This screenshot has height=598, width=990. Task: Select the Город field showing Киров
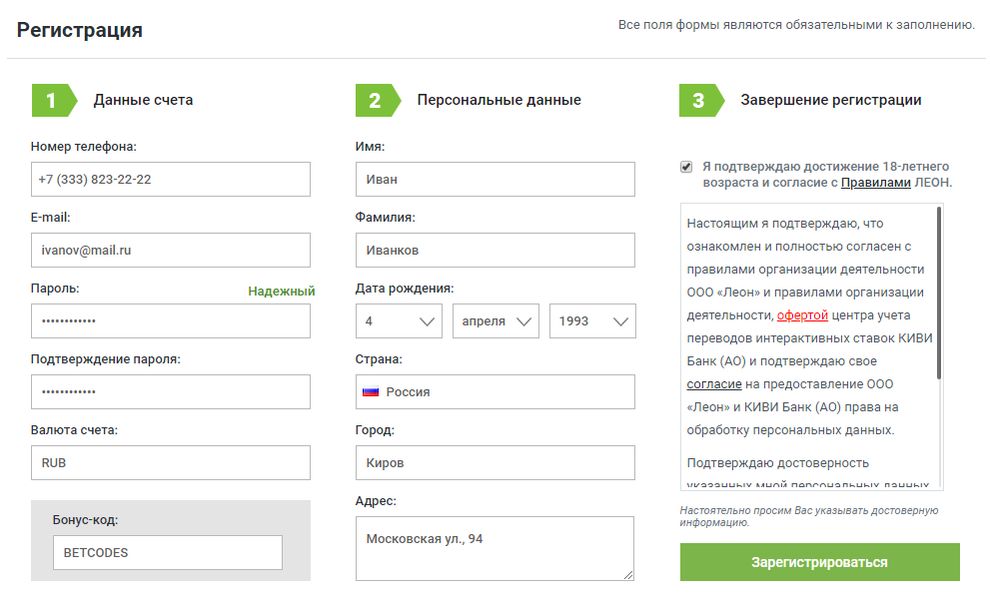495,462
